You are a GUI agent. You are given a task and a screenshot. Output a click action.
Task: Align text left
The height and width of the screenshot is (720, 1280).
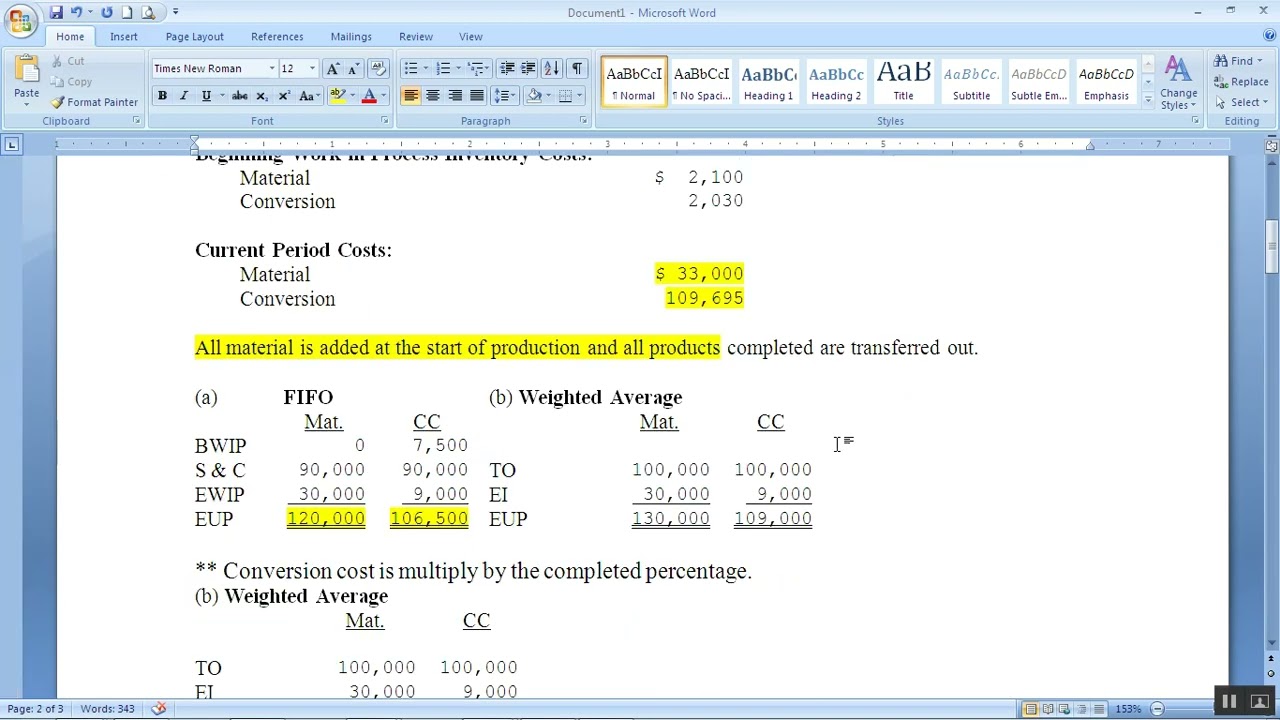click(411, 96)
